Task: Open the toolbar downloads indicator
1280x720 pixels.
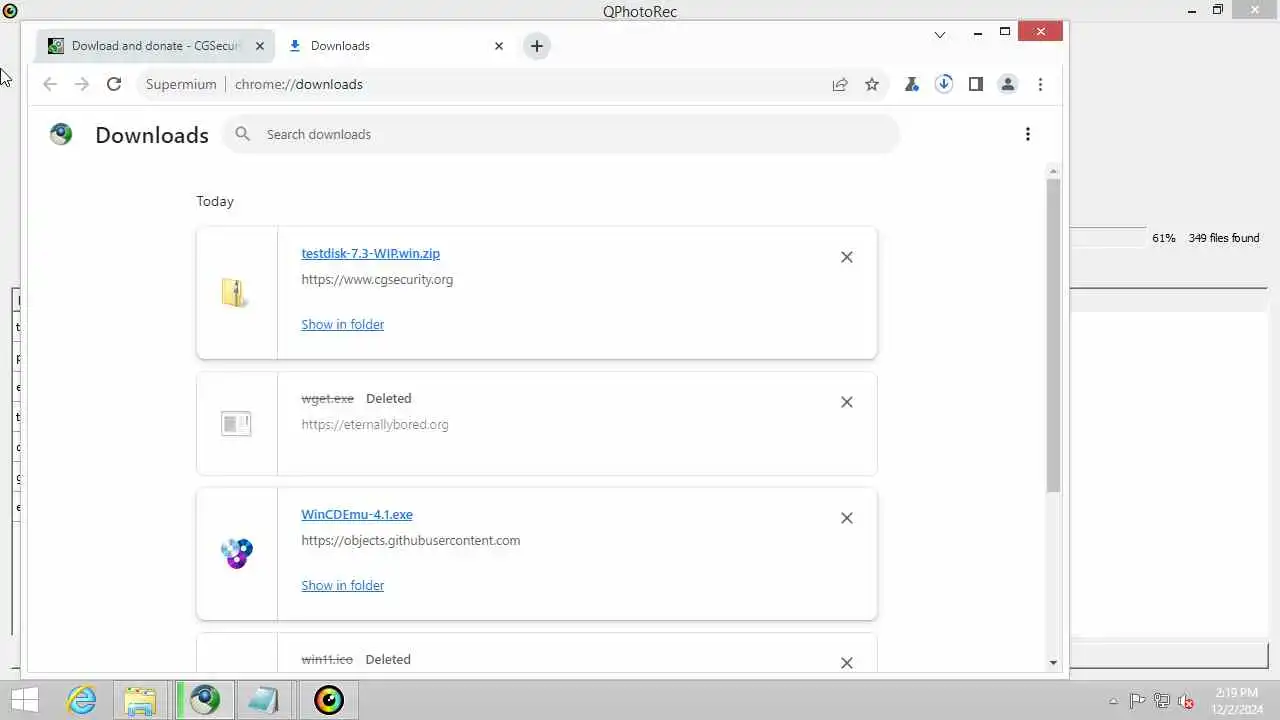Action: [x=943, y=84]
